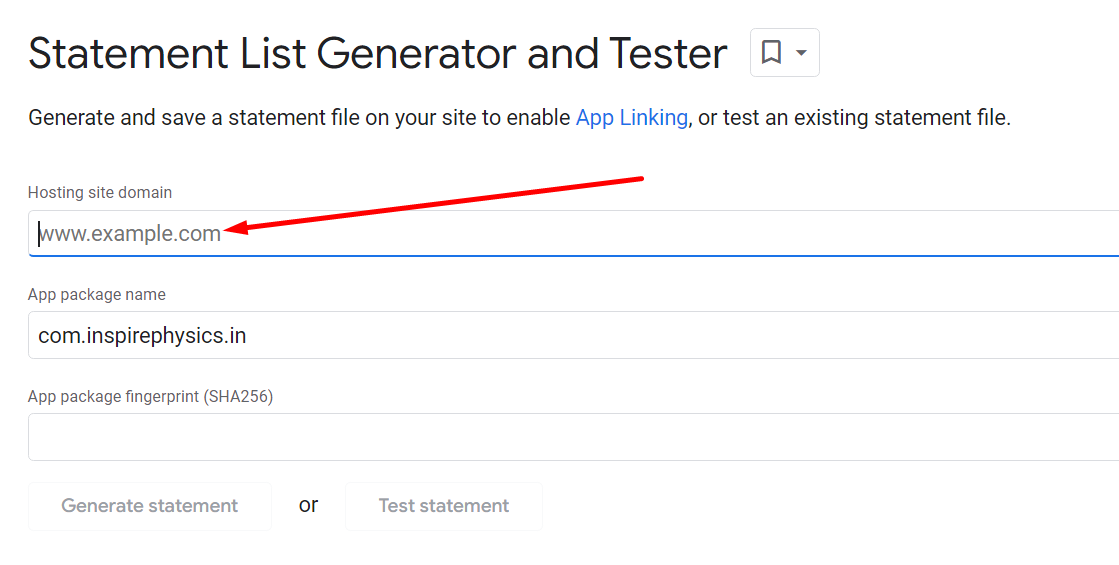Image resolution: width=1119 pixels, height=565 pixels.
Task: Open the App Linking link
Action: (x=632, y=117)
